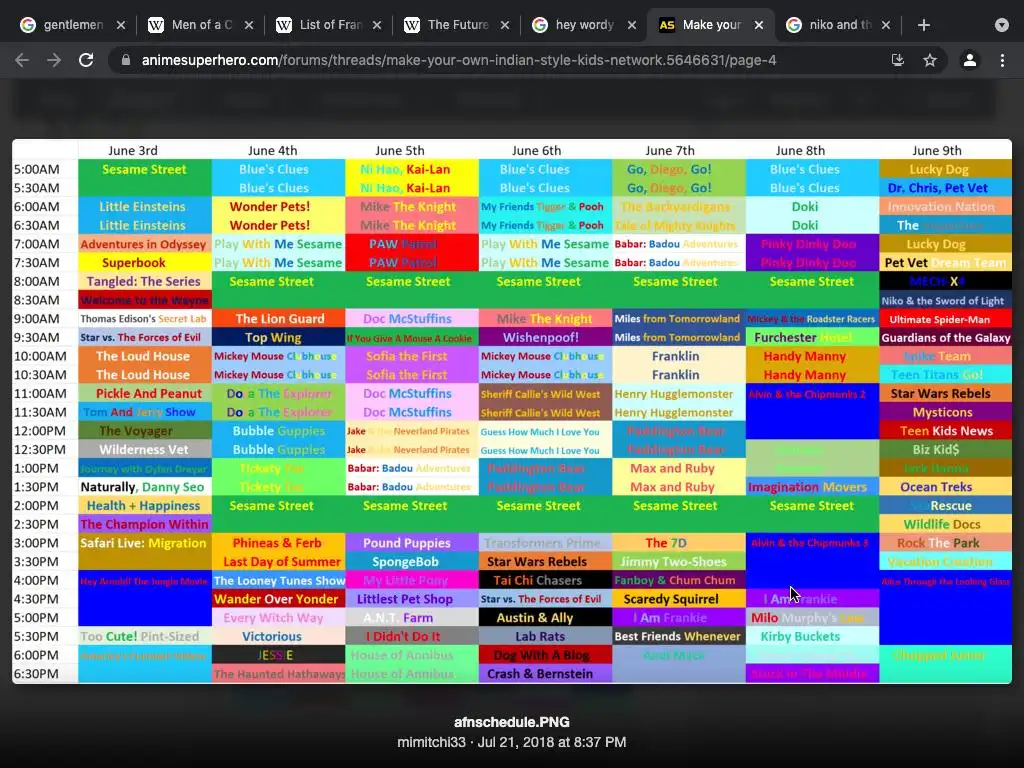Click 'Naturally, Danny Seo' cell
The image size is (1024, 768).
point(145,487)
